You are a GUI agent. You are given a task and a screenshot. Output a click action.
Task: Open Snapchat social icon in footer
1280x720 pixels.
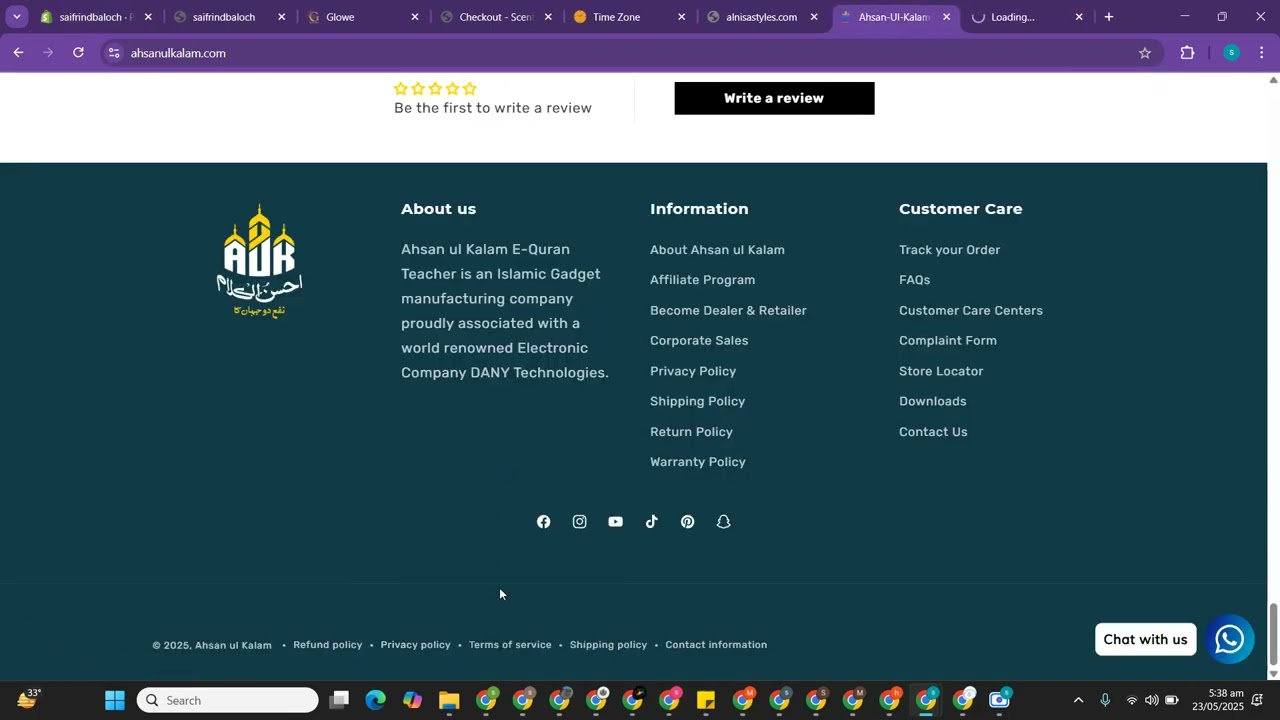coord(723,522)
